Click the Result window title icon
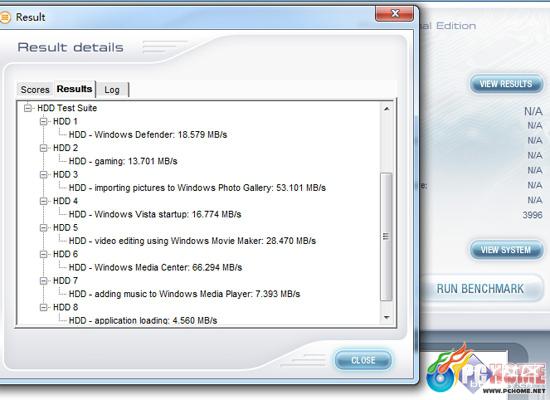The width and height of the screenshot is (550, 400). (5, 17)
